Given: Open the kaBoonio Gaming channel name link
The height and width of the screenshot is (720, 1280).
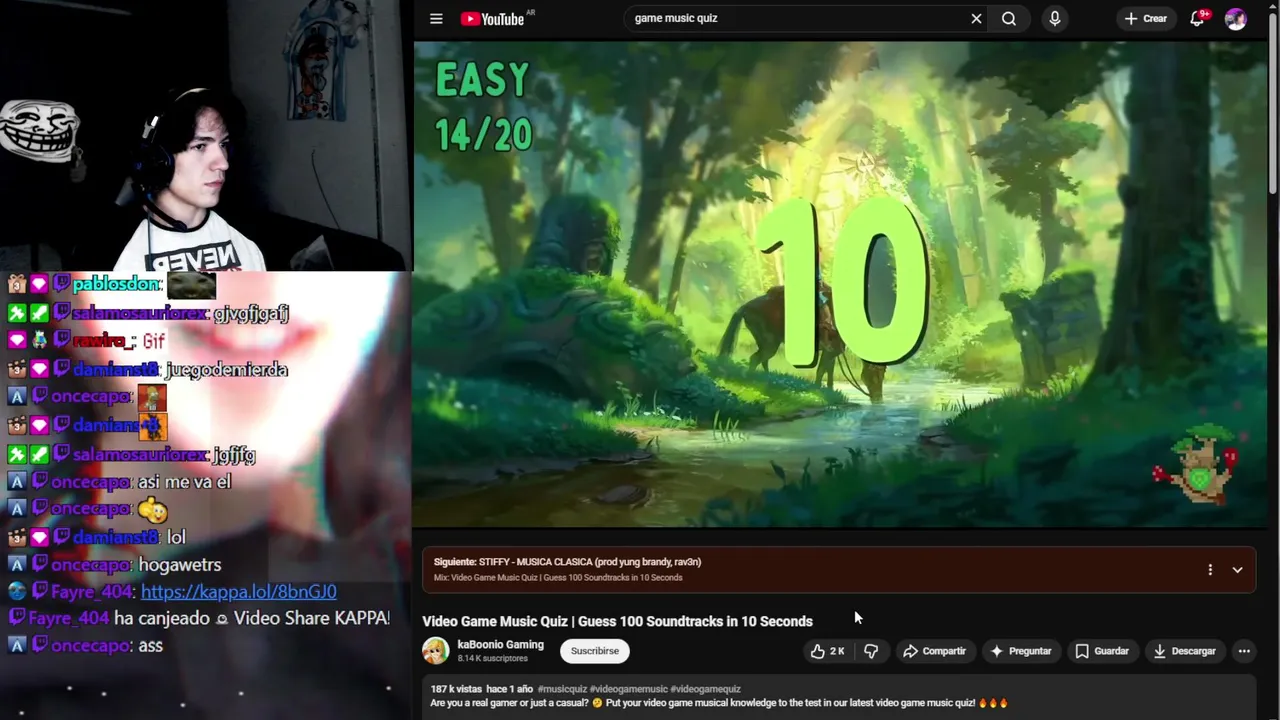Looking at the screenshot, I should (x=500, y=645).
